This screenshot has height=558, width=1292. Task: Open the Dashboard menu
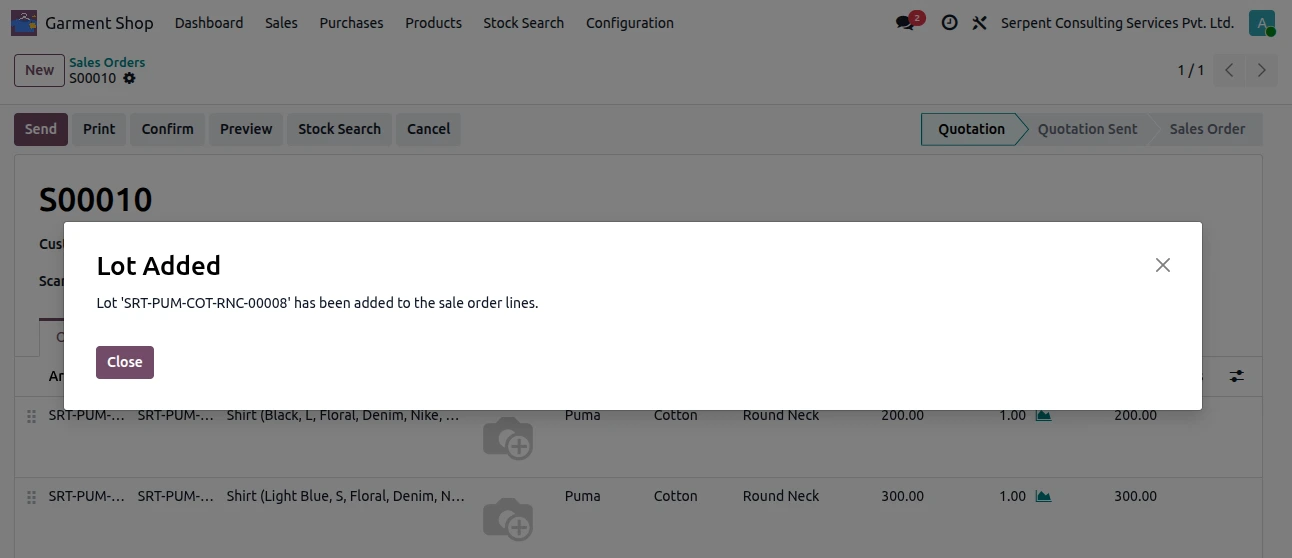point(209,22)
